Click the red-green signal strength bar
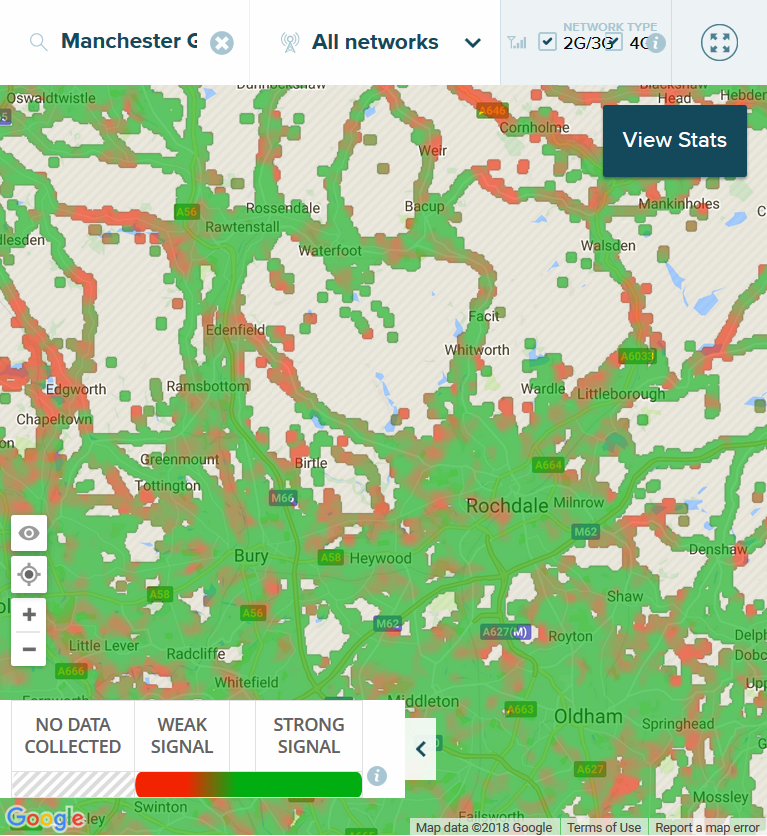The height and width of the screenshot is (836, 767). pos(248,784)
